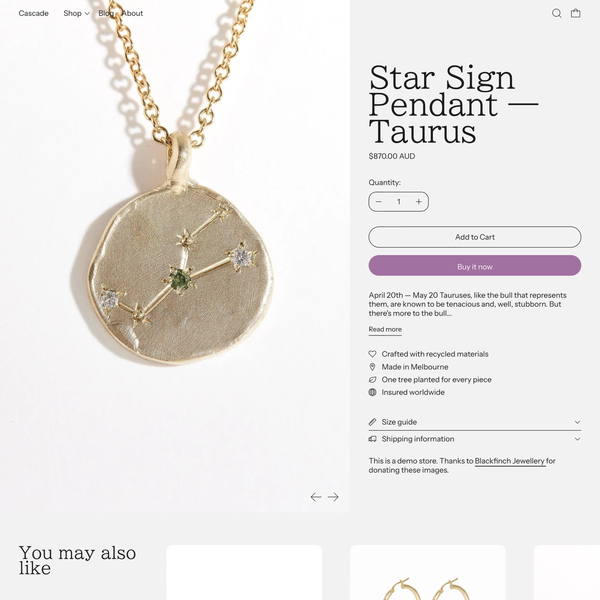This screenshot has width=600, height=600.
Task: Click the purple Buy it now button
Action: pyautogui.click(x=475, y=266)
